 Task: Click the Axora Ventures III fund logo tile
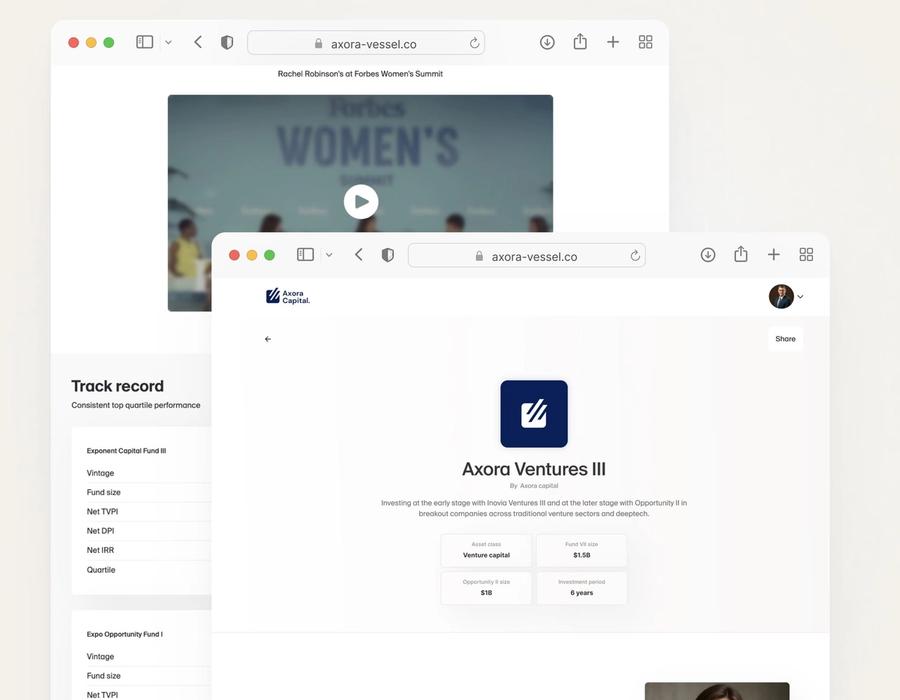(x=534, y=414)
